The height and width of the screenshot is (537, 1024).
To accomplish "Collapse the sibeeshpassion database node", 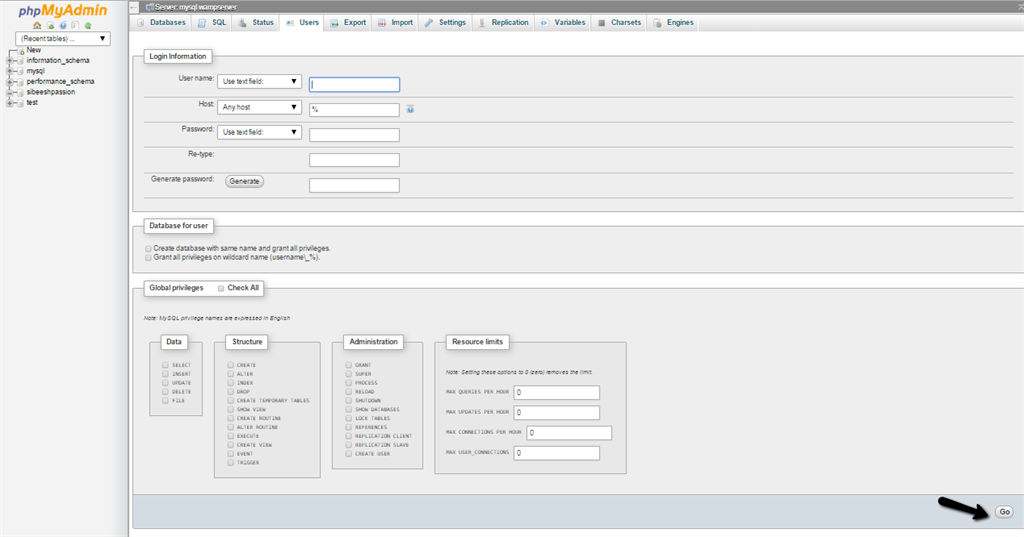I will pos(10,92).
